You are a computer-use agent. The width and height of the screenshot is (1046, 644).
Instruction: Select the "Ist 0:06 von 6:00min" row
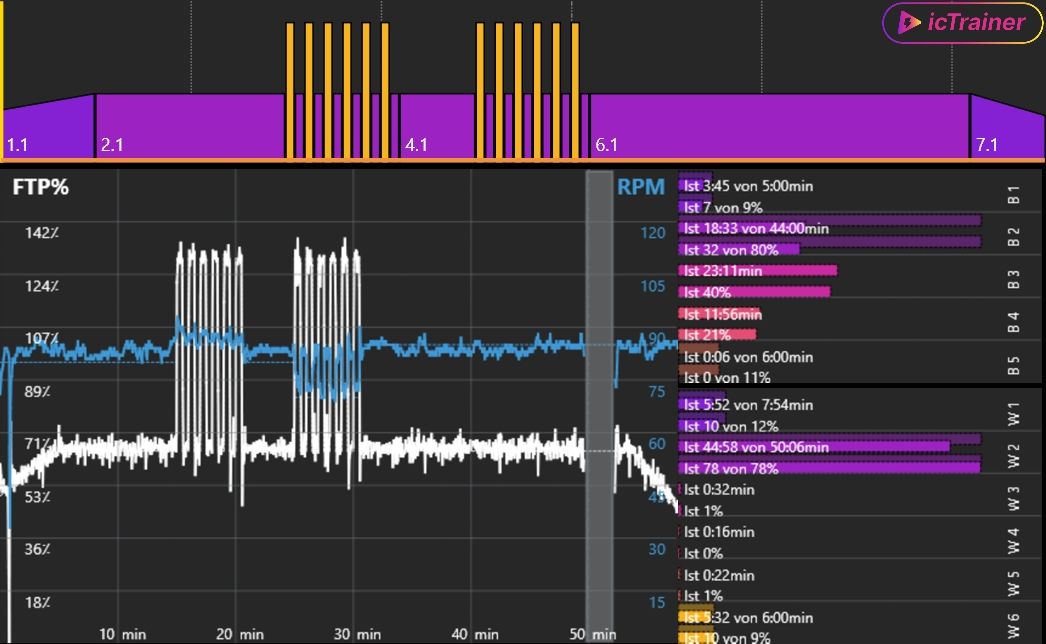coord(747,357)
